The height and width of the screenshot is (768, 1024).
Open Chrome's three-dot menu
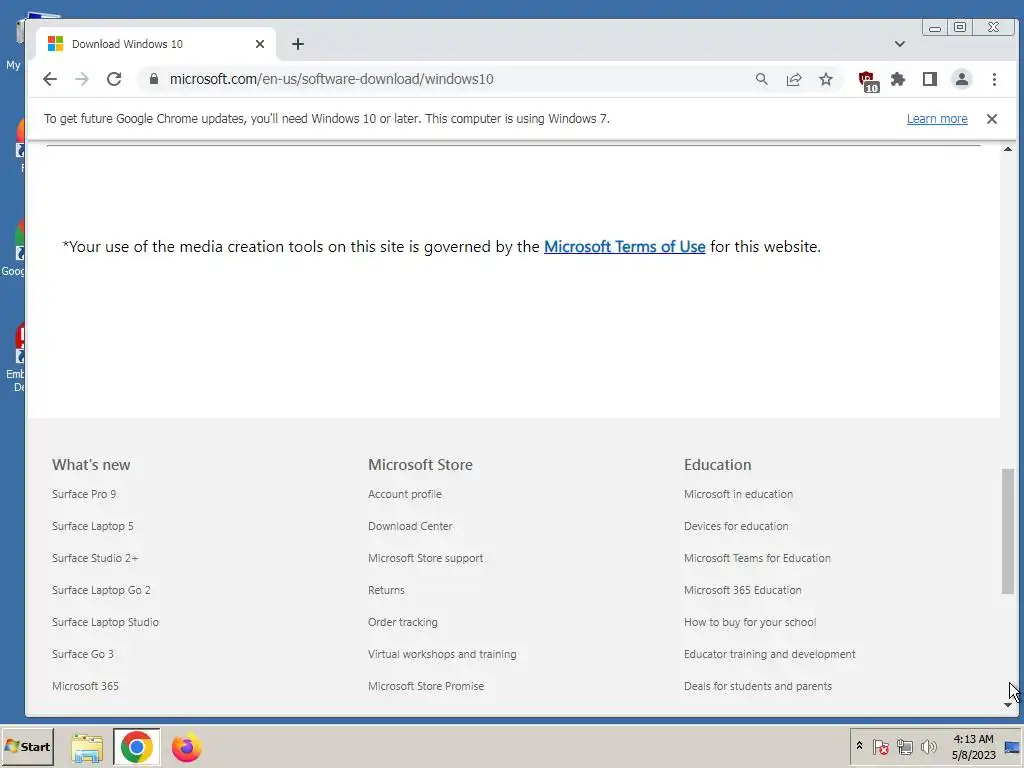(994, 79)
